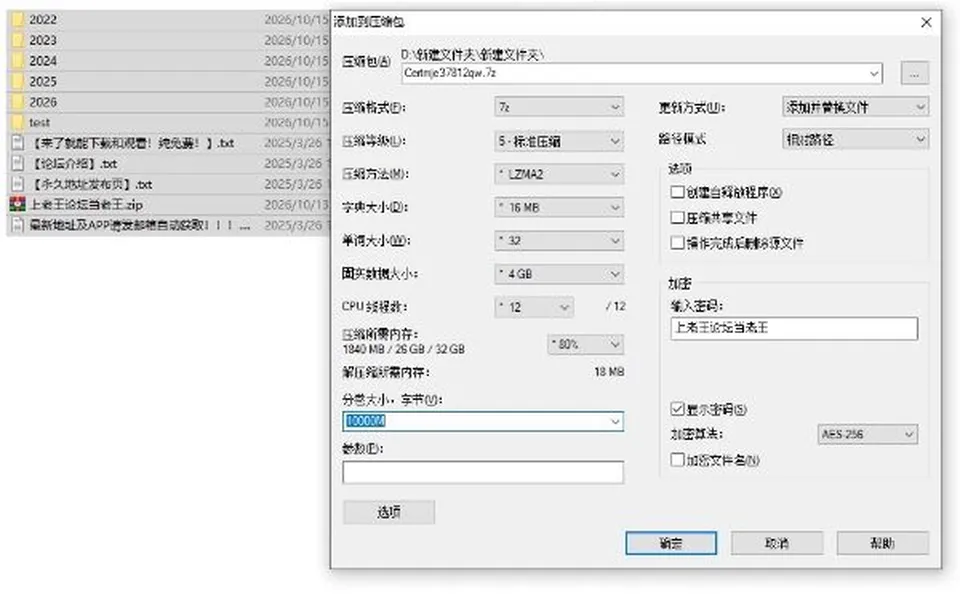Click the 最新地址及APP text file icon
960x595 pixels.
pyautogui.click(x=18, y=225)
